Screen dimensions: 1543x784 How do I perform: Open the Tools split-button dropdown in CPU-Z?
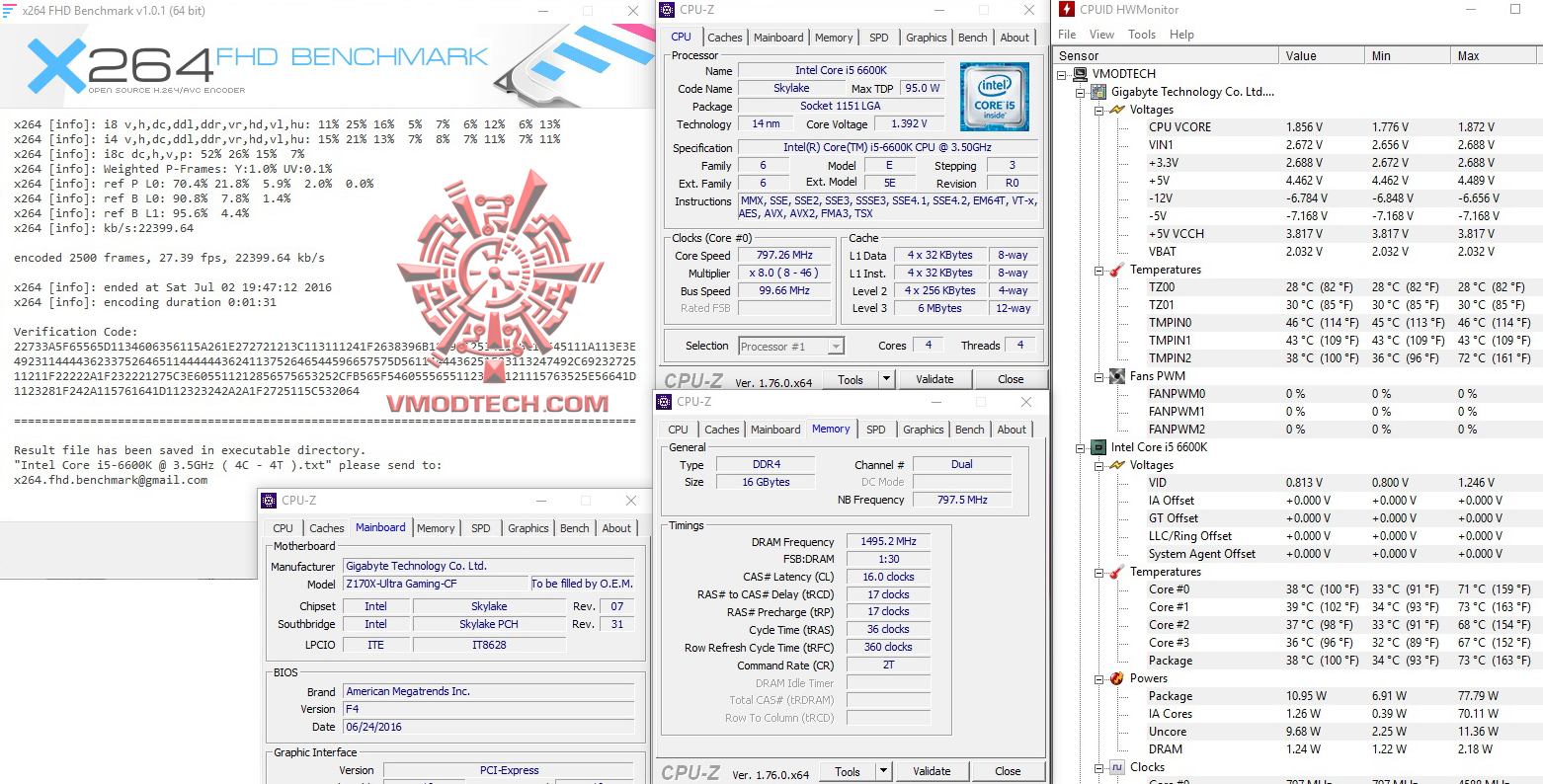coord(886,378)
